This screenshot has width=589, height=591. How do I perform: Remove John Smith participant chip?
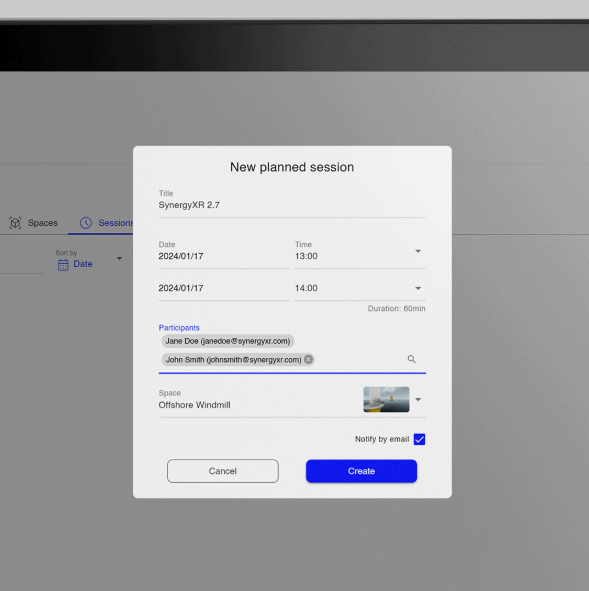(308, 360)
